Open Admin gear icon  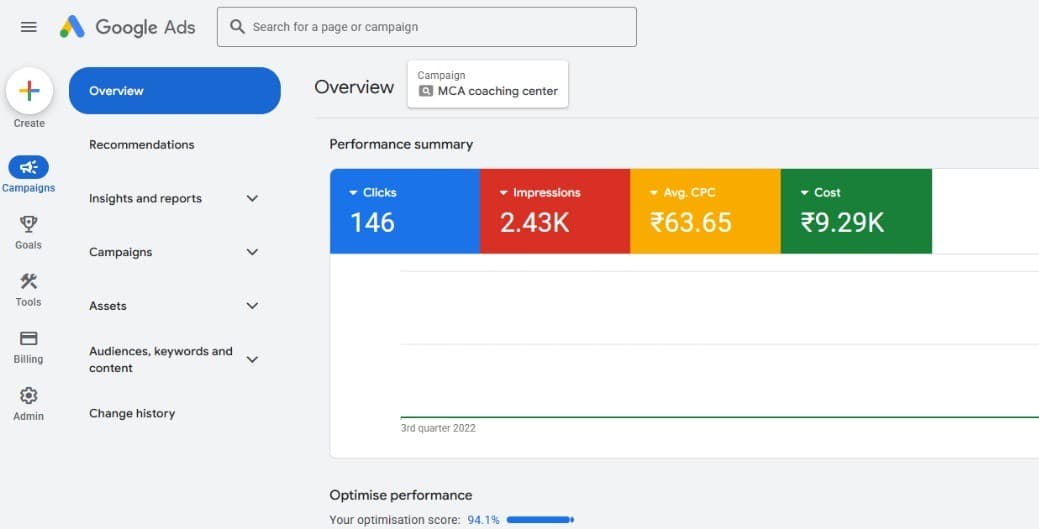click(x=29, y=396)
